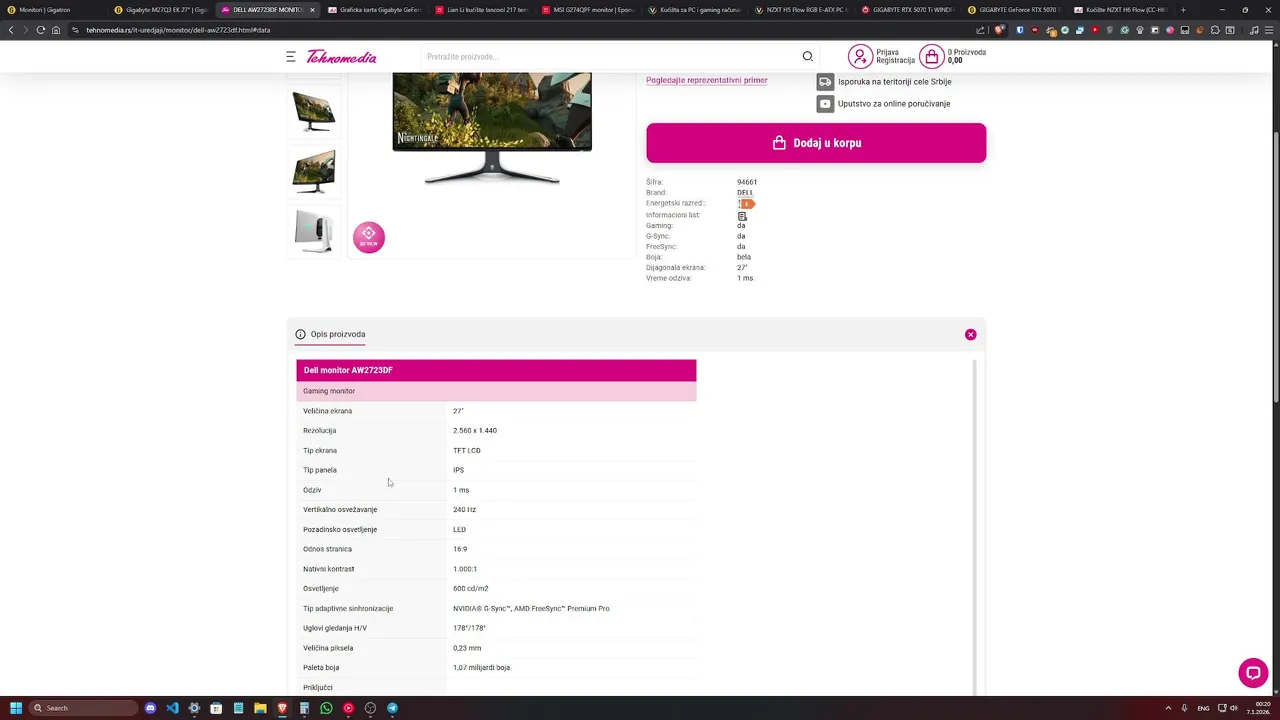Open Brave browser taskbar icon
This screenshot has width=1280, height=720.
[x=282, y=708]
